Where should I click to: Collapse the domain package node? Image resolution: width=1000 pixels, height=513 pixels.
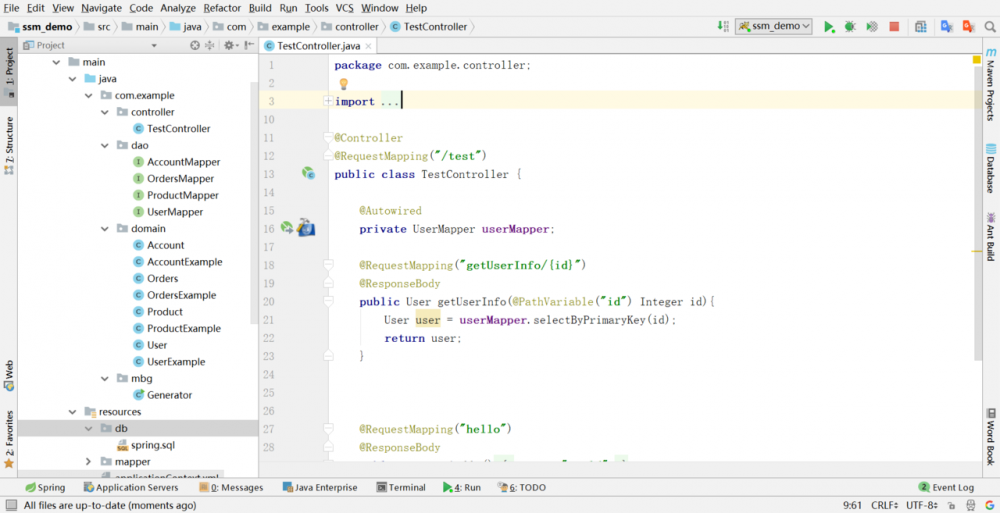105,229
